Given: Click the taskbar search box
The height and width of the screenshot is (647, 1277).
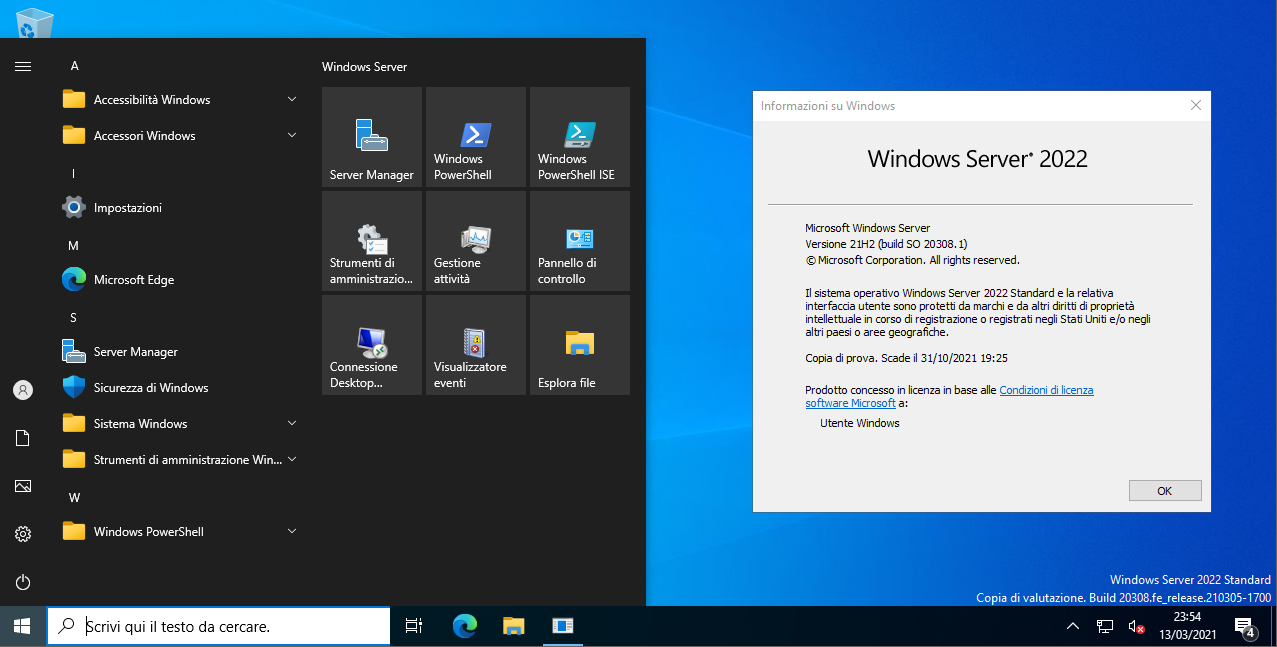Looking at the screenshot, I should coord(219,626).
